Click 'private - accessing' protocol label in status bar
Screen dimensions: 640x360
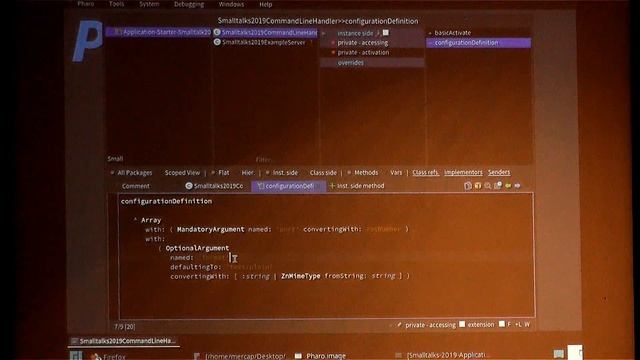(x=430, y=325)
